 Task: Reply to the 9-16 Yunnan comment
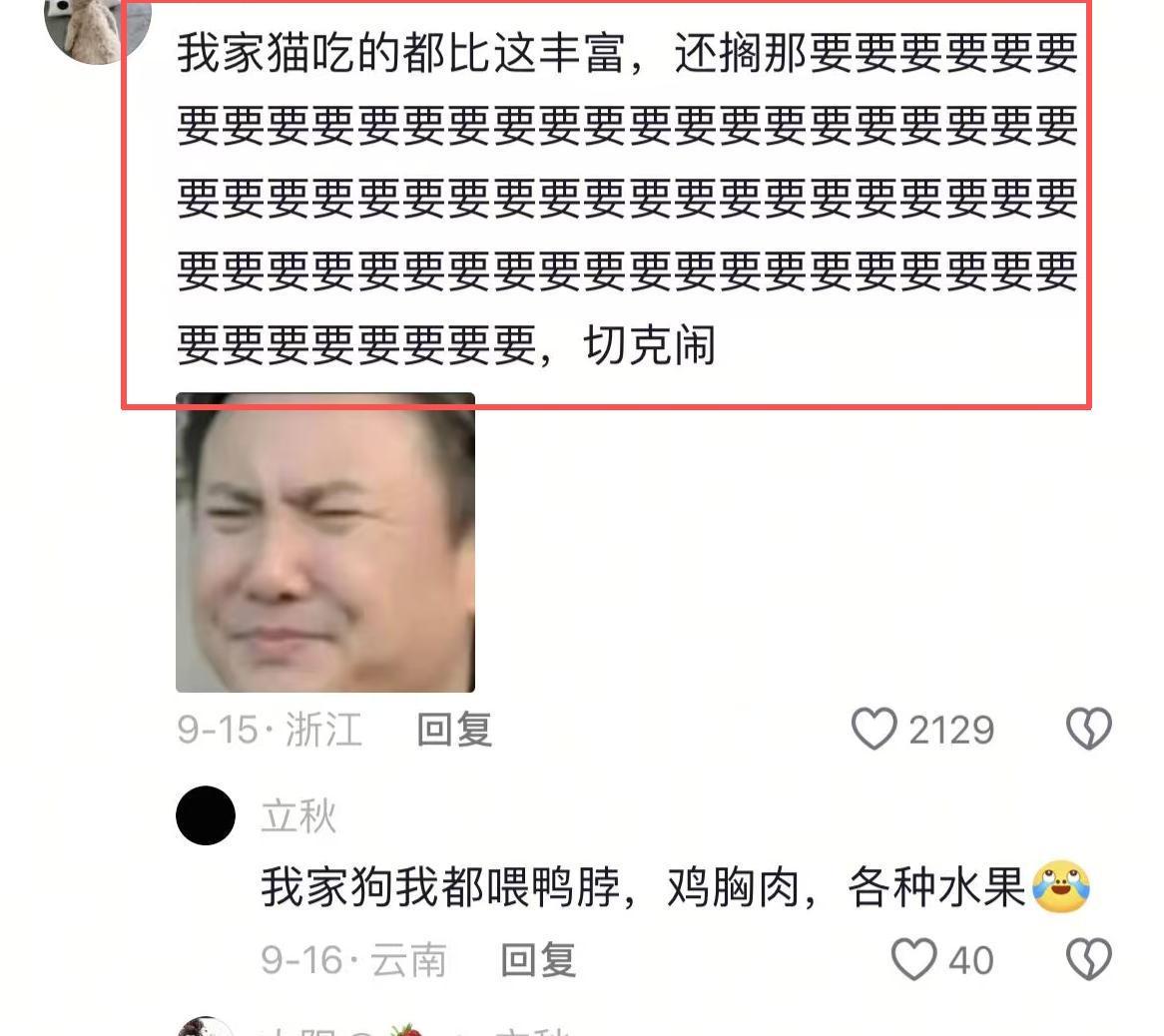(x=538, y=960)
